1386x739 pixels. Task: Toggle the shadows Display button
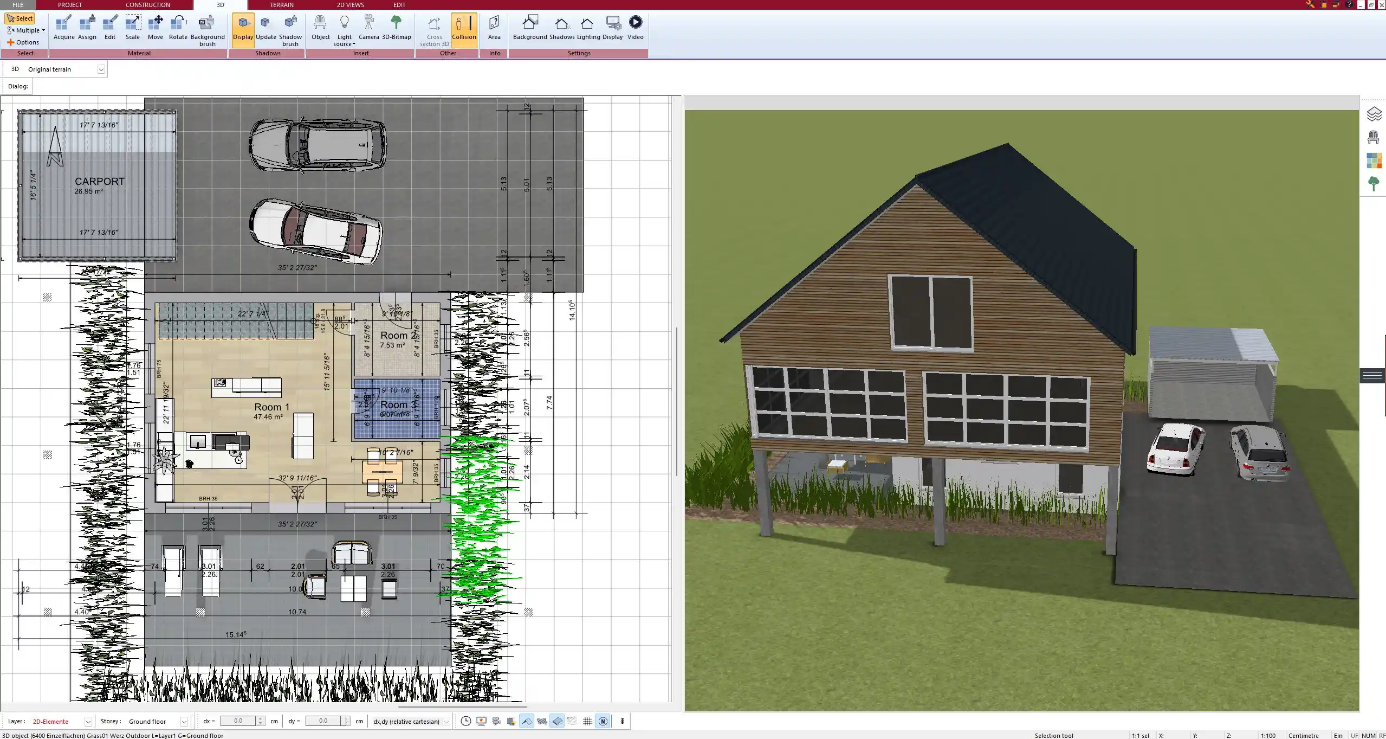tap(243, 27)
